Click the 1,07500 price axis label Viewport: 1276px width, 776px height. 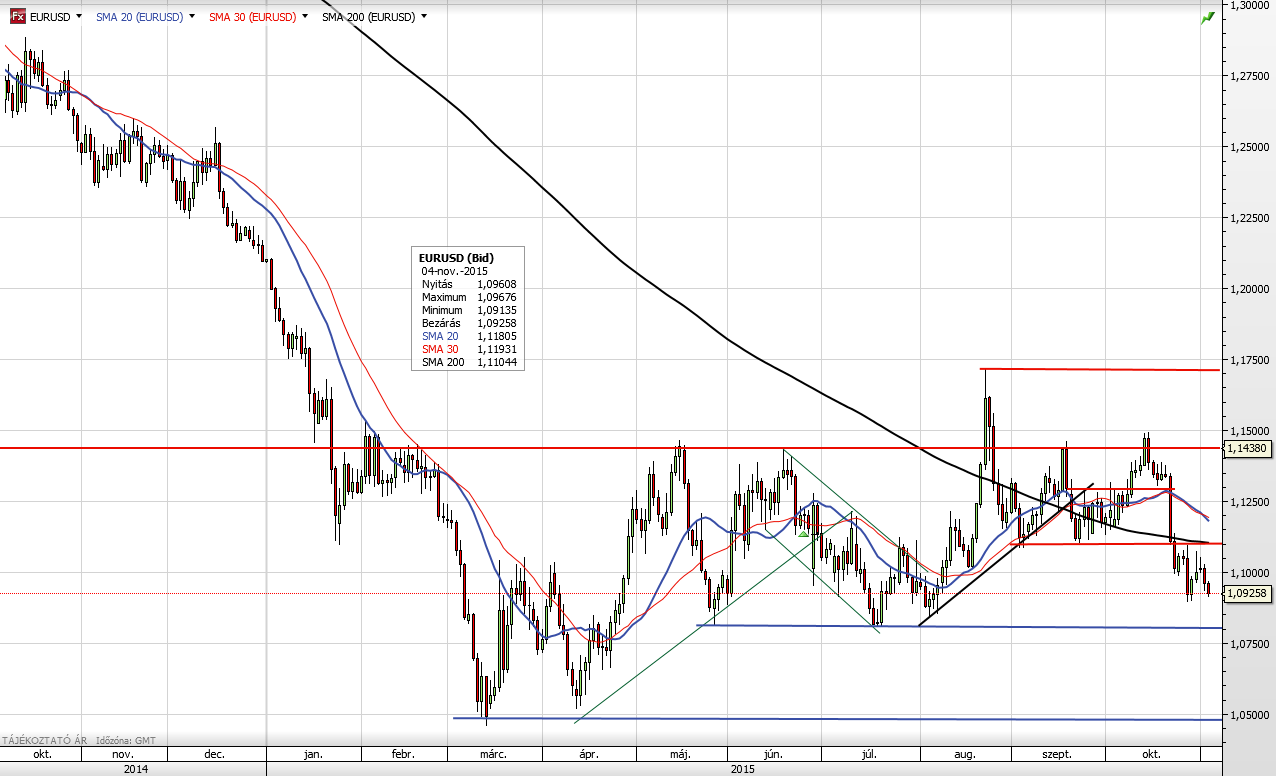pos(1251,644)
